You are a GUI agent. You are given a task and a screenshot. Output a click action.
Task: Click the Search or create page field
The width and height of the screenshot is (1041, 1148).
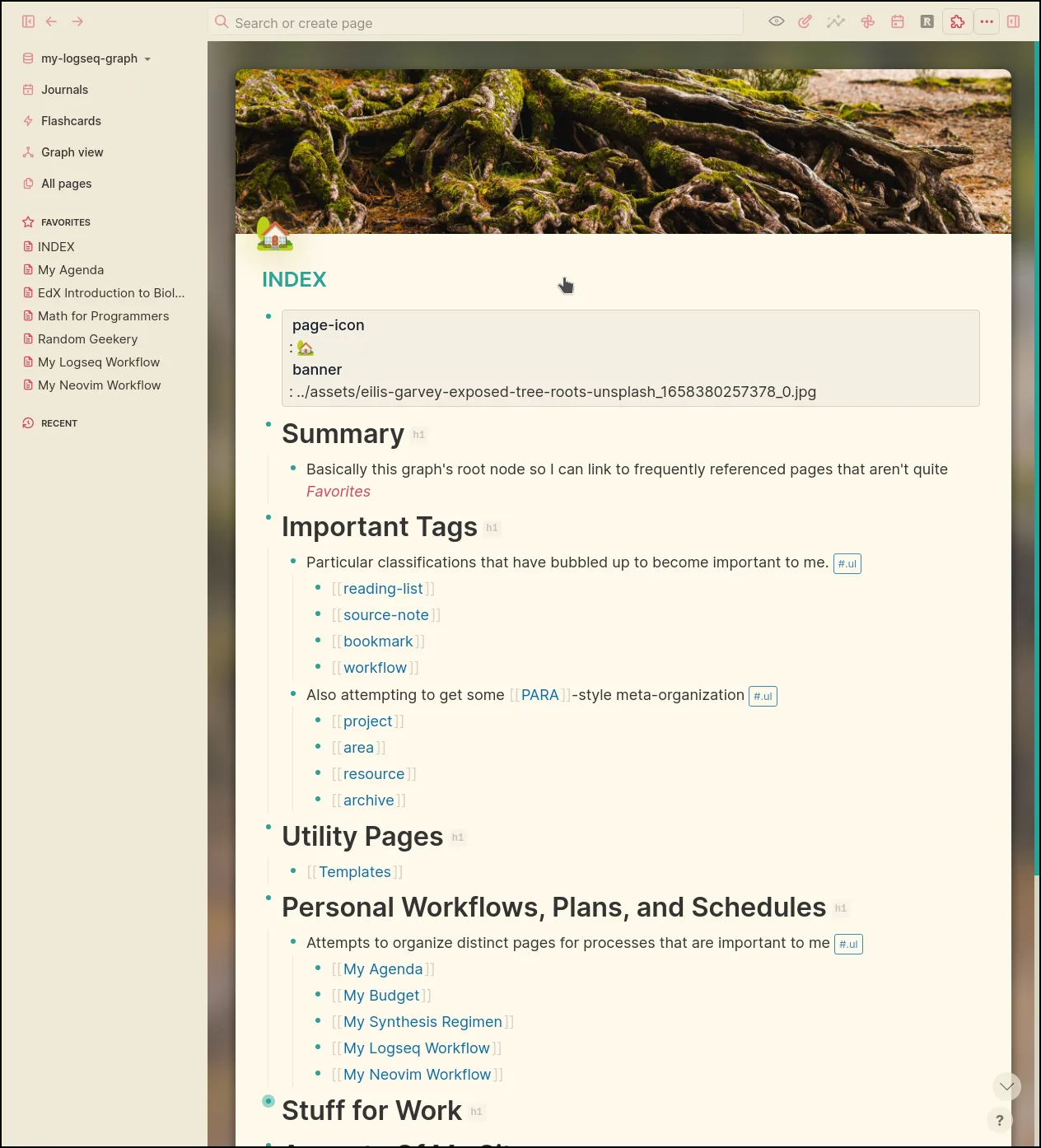tap(476, 22)
